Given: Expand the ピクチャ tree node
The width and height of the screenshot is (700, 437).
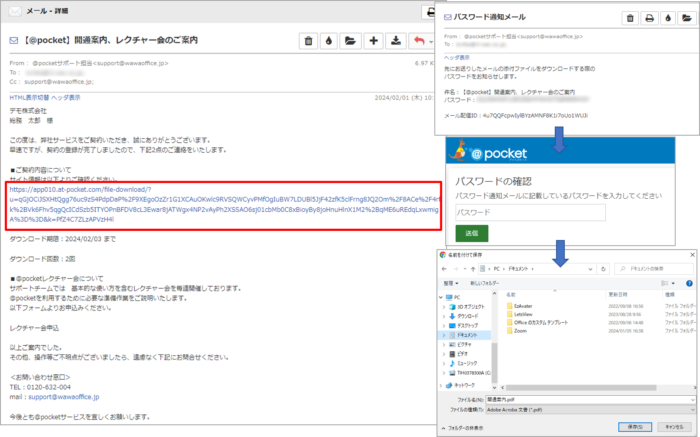Looking at the screenshot, I should tap(444, 345).
